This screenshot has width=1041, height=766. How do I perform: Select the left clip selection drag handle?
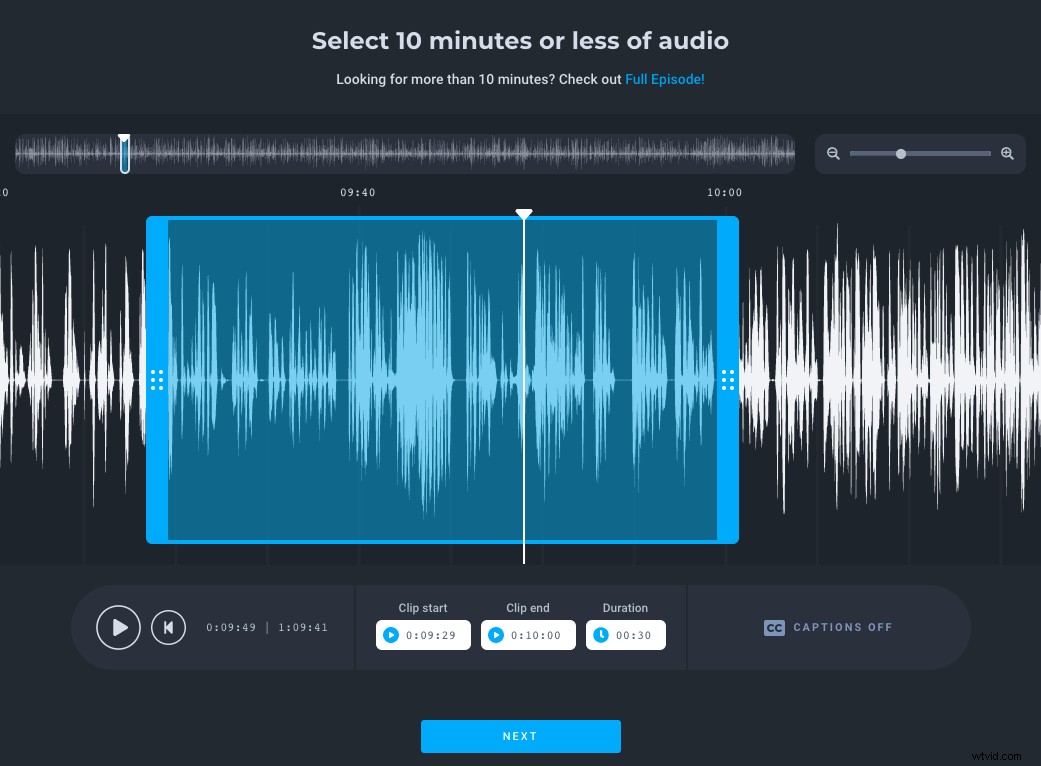(x=157, y=380)
